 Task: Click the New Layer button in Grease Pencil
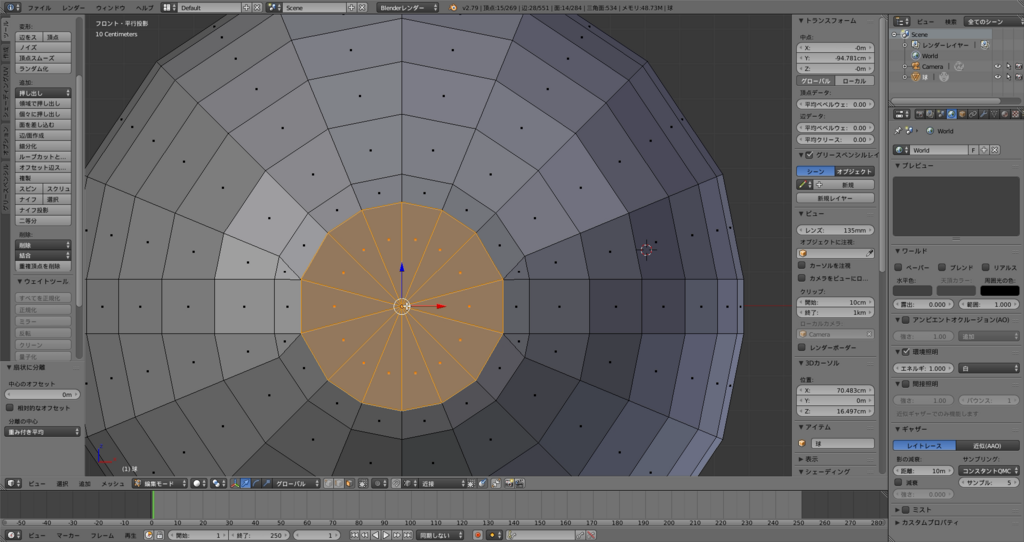click(x=835, y=198)
